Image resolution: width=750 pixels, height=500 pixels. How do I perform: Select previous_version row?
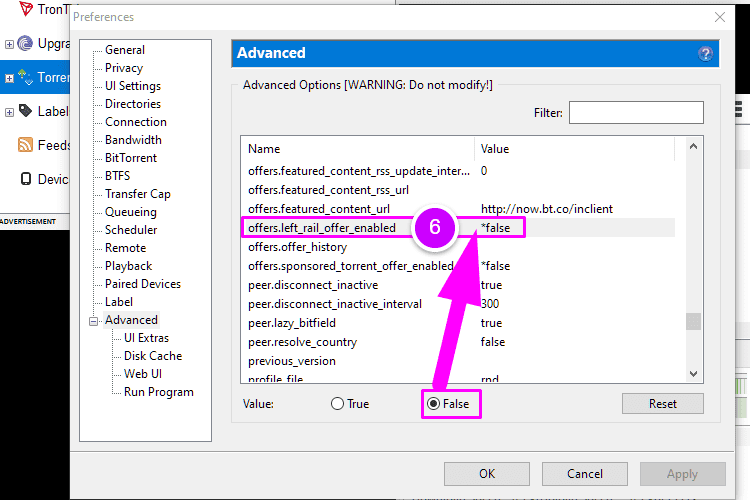tap(458, 361)
